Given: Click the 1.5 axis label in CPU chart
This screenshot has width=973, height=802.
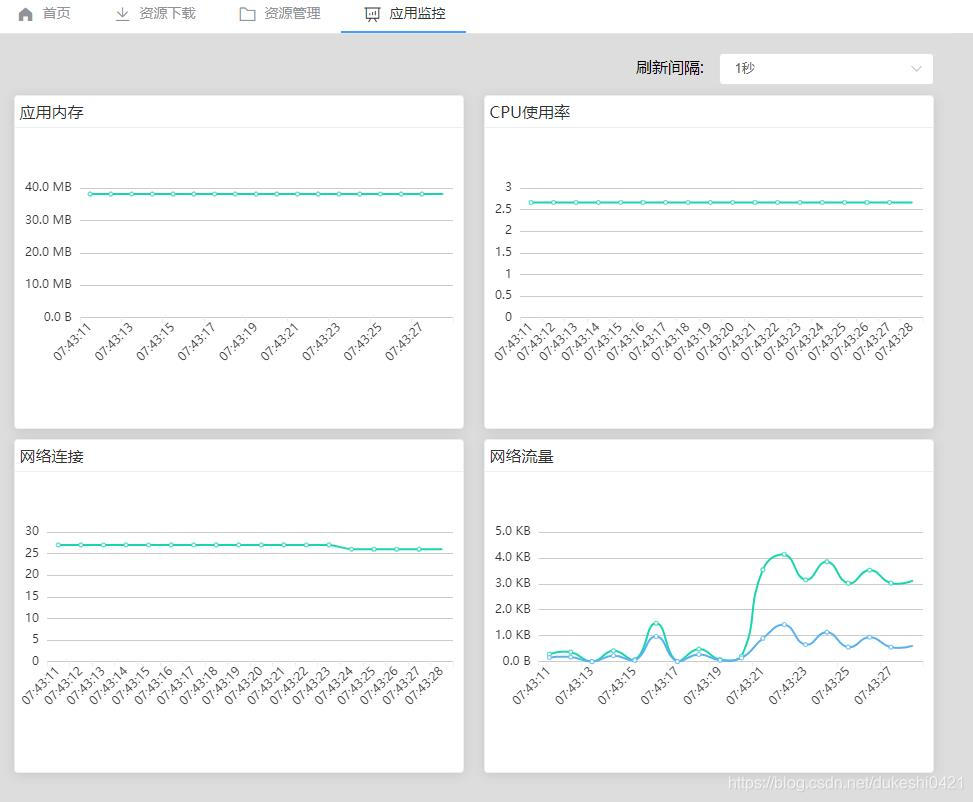Looking at the screenshot, I should tap(504, 252).
